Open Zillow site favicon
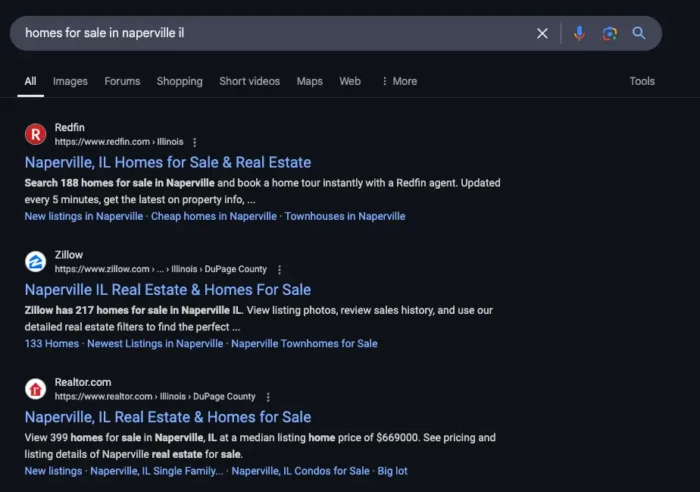Image resolution: width=700 pixels, height=492 pixels. [36, 262]
